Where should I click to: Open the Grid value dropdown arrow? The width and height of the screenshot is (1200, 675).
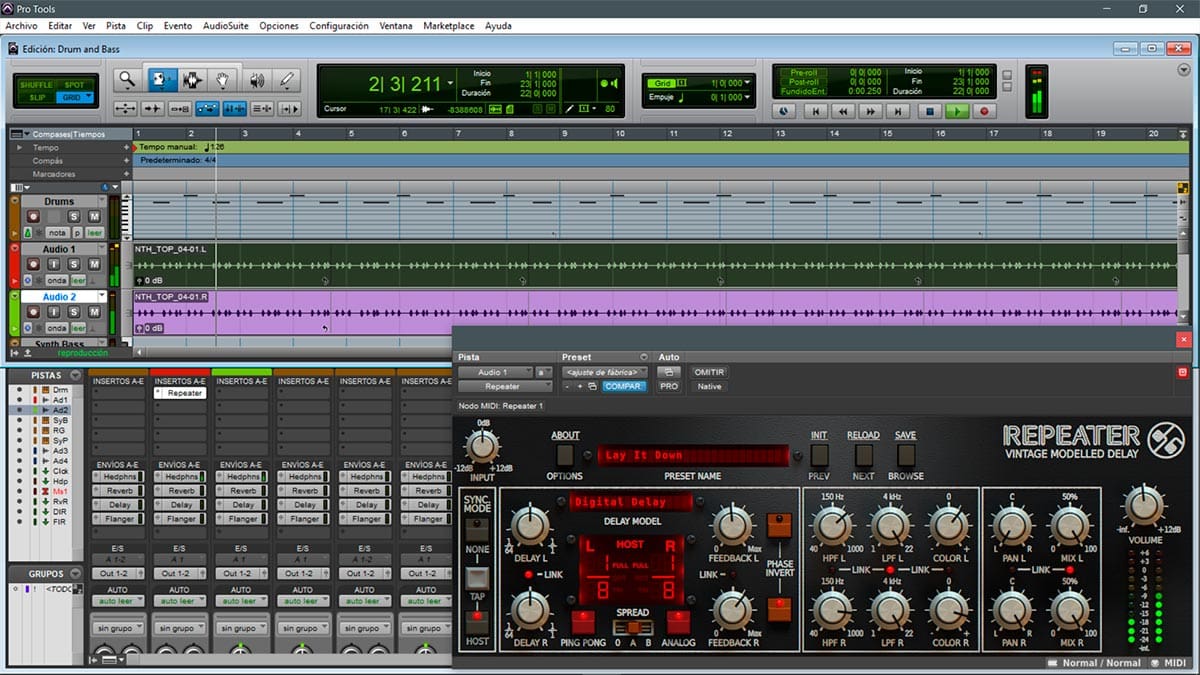pyautogui.click(x=748, y=83)
